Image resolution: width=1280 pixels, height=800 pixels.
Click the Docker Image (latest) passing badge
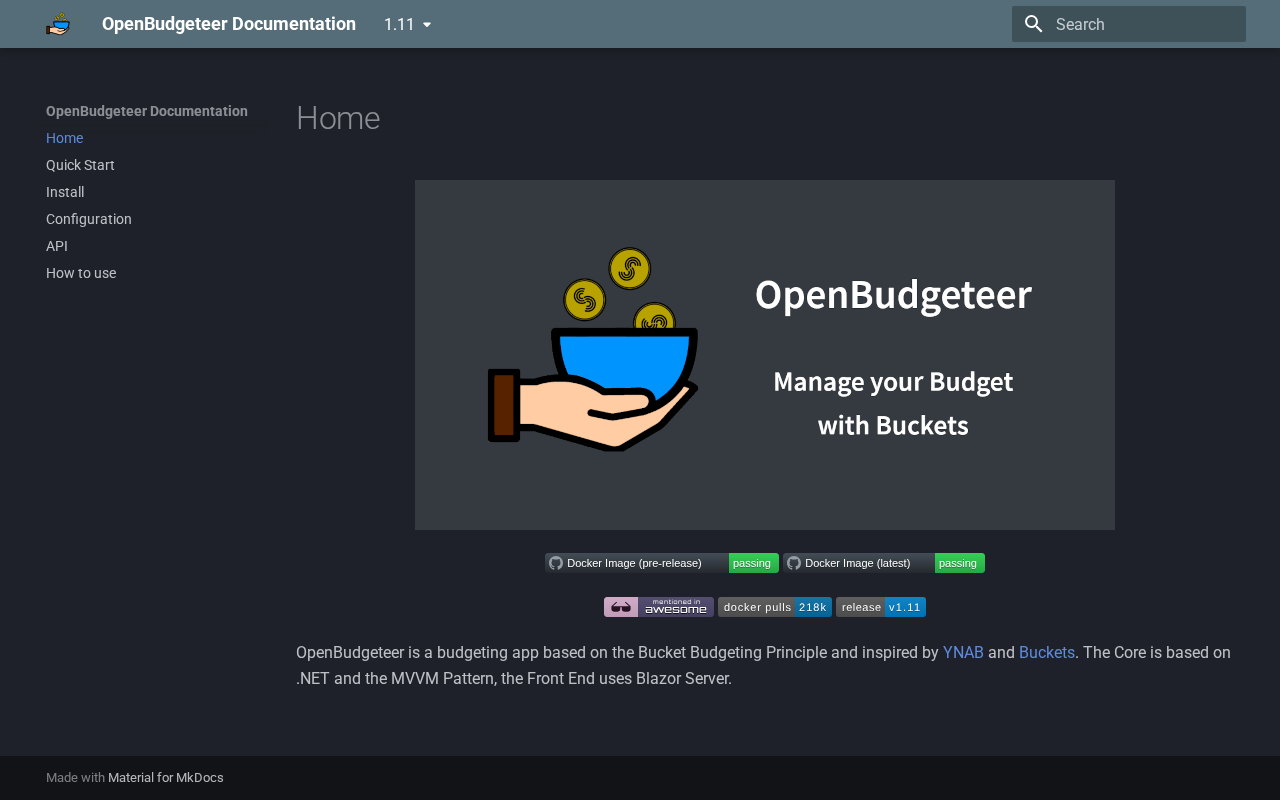[884, 563]
